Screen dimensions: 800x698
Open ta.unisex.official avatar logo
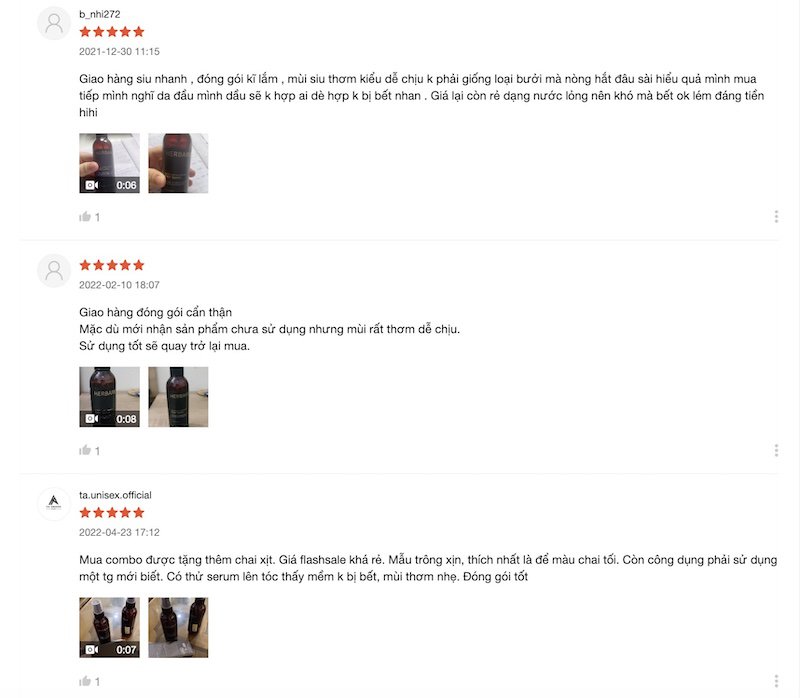point(54,504)
